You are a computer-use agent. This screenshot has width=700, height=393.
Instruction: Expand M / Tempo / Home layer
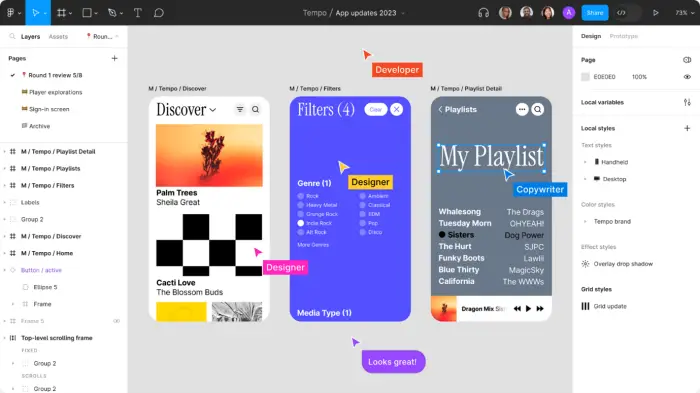[4, 253]
